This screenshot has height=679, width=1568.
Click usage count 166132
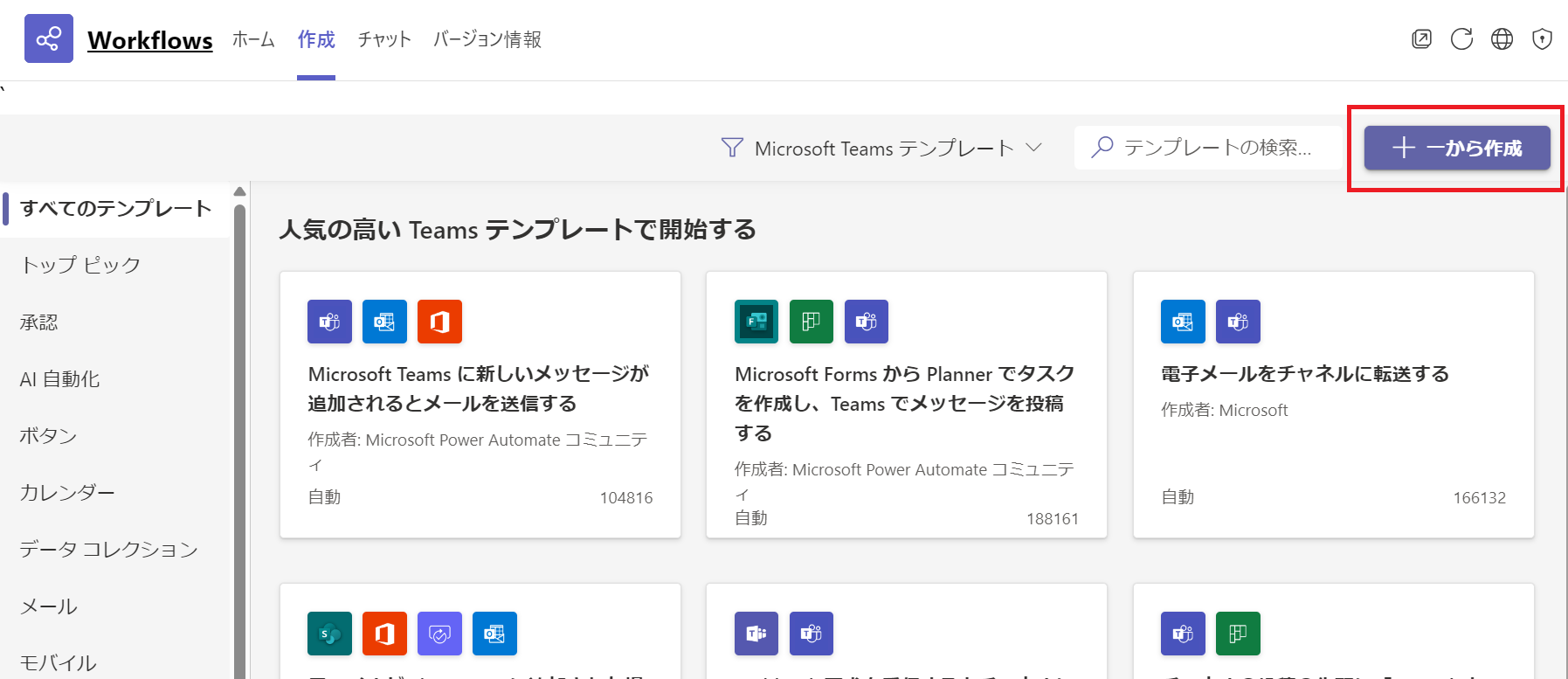[1480, 497]
